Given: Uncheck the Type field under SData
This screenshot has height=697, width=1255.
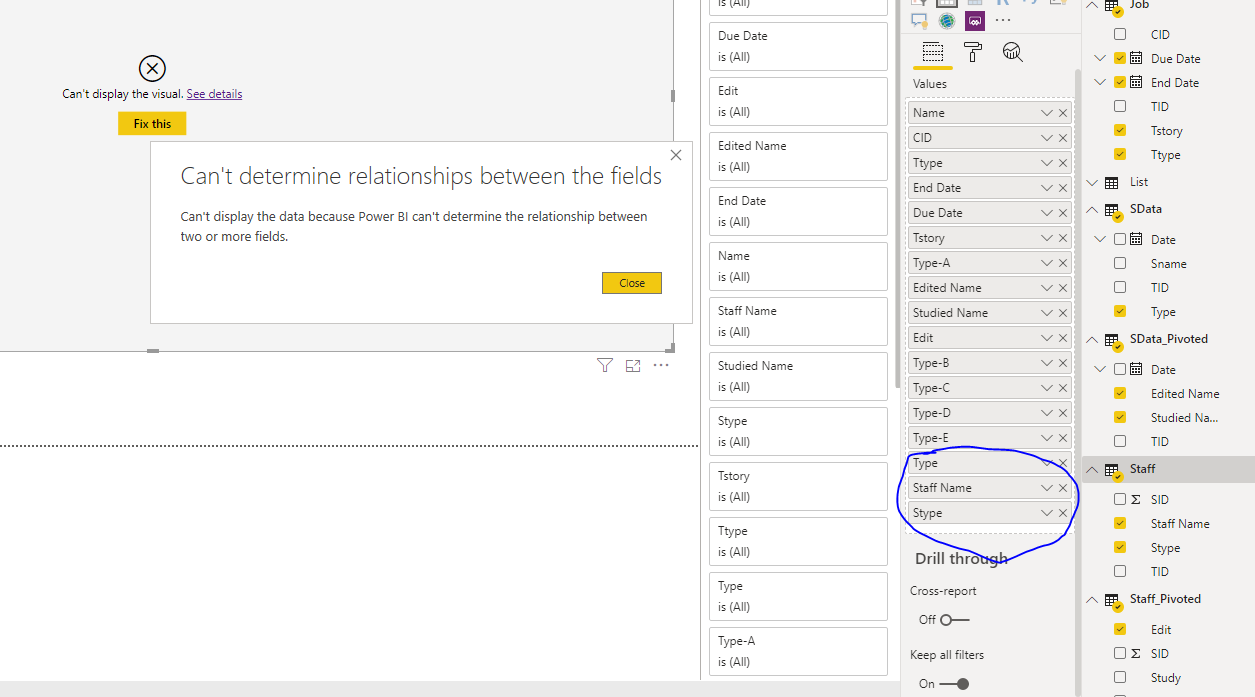Looking at the screenshot, I should point(1120,311).
